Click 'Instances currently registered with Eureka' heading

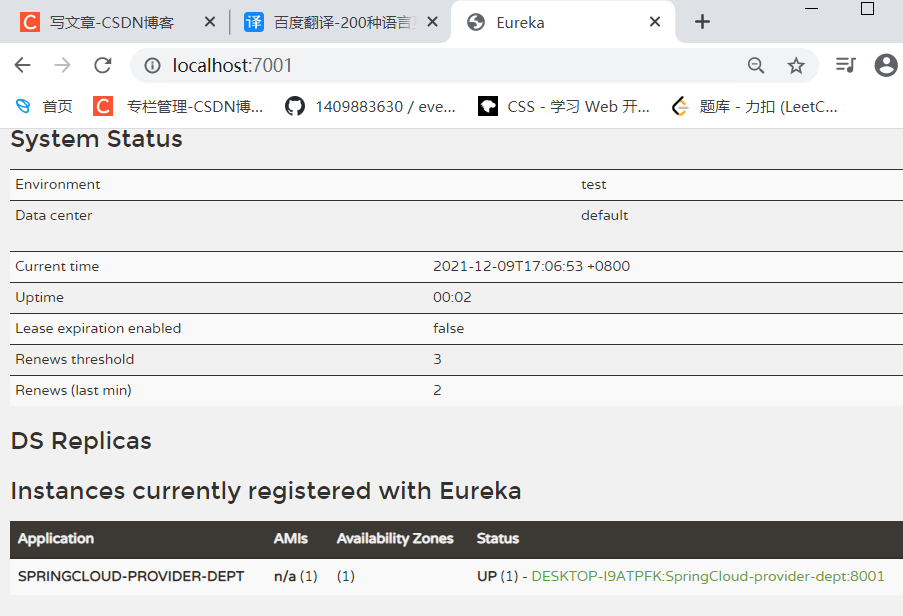(x=266, y=491)
